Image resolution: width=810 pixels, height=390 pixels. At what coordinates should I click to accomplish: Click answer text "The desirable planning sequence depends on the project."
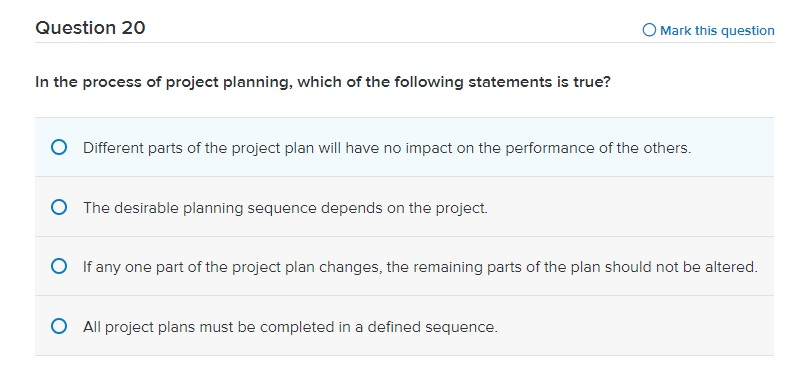pos(285,208)
